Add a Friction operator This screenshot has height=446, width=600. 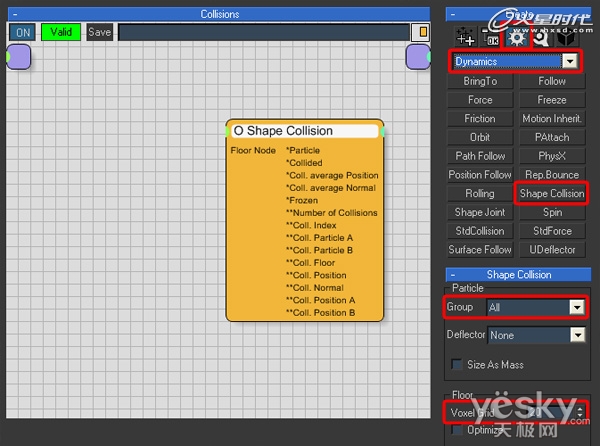point(480,119)
